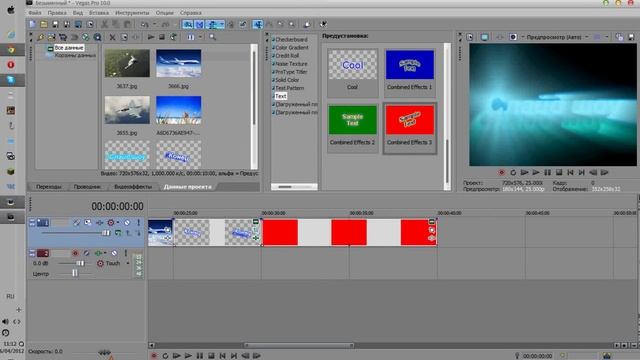Screen dimensions: 640x360
Task: Open the Файл menu
Action: point(35,13)
